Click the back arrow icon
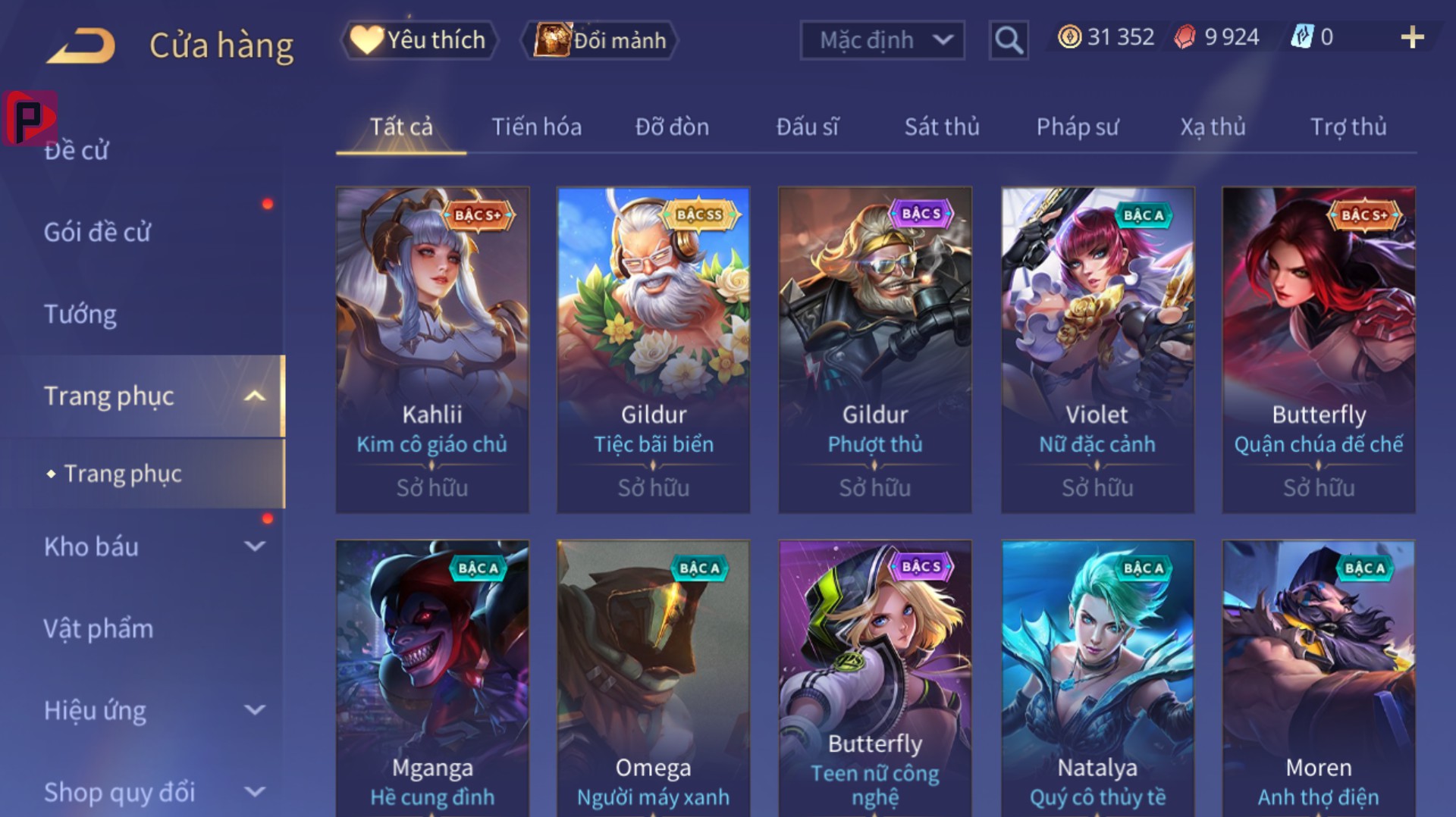This screenshot has height=817, width=1456. pyautogui.click(x=81, y=45)
